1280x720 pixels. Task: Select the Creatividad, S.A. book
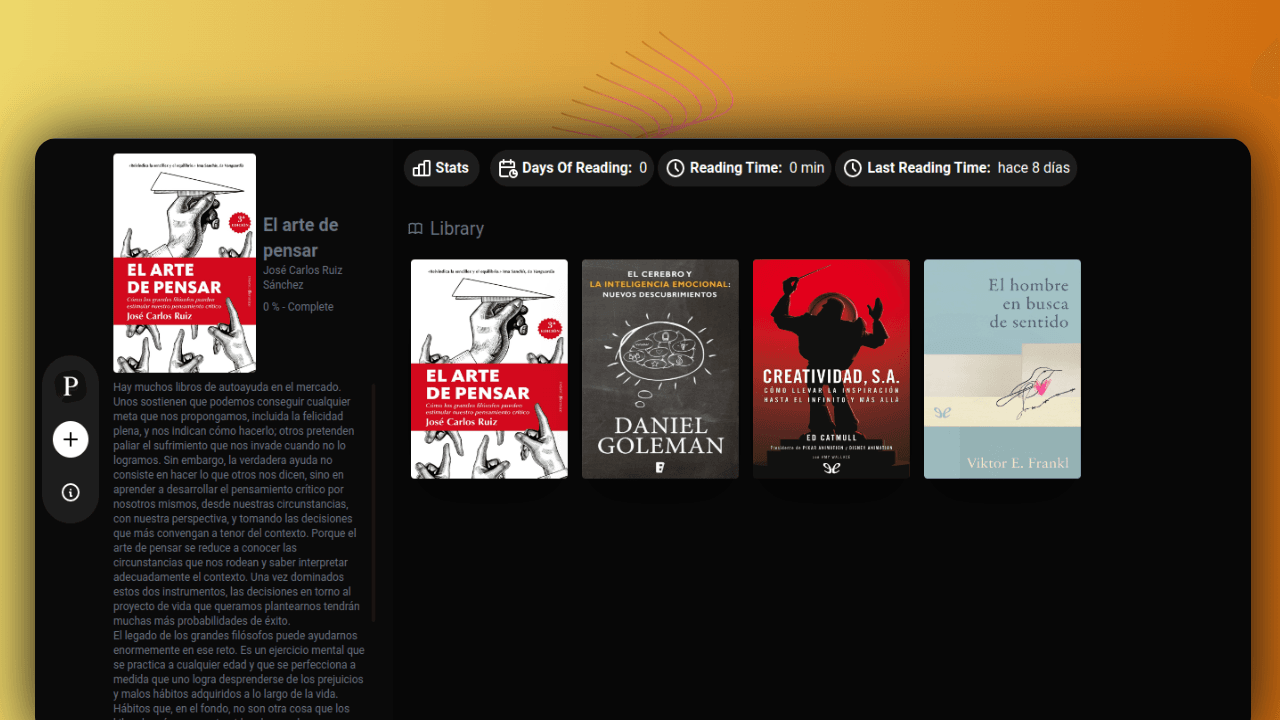tap(831, 369)
